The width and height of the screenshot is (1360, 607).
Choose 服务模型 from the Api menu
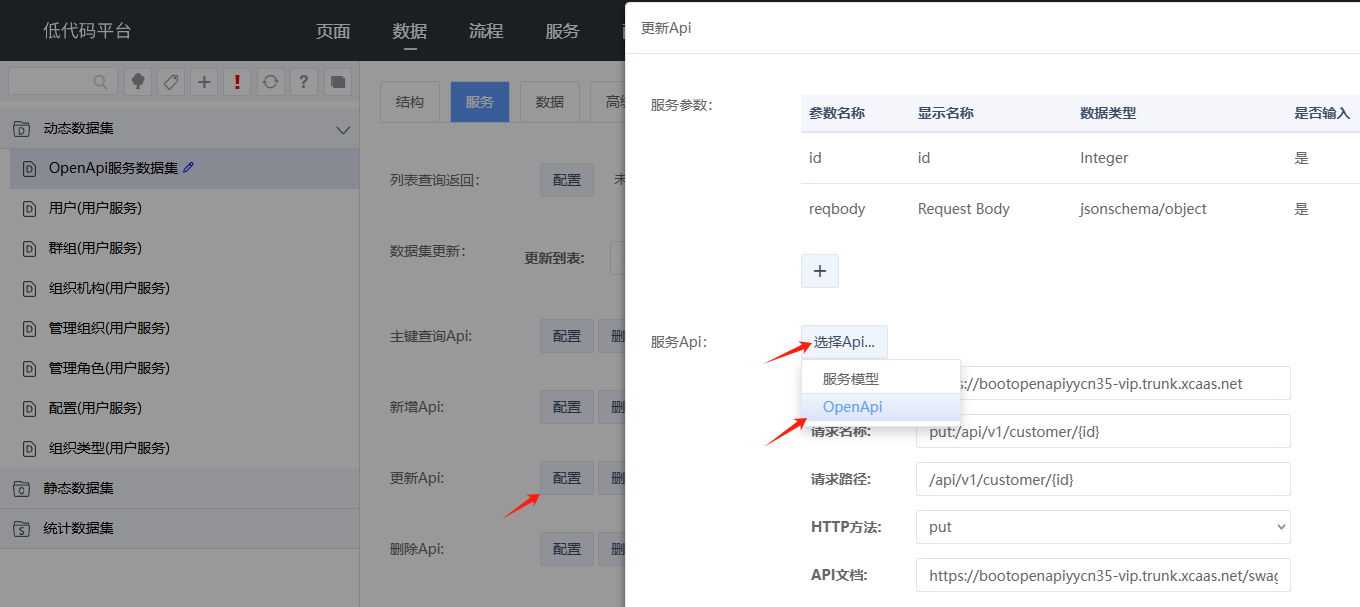(881, 379)
